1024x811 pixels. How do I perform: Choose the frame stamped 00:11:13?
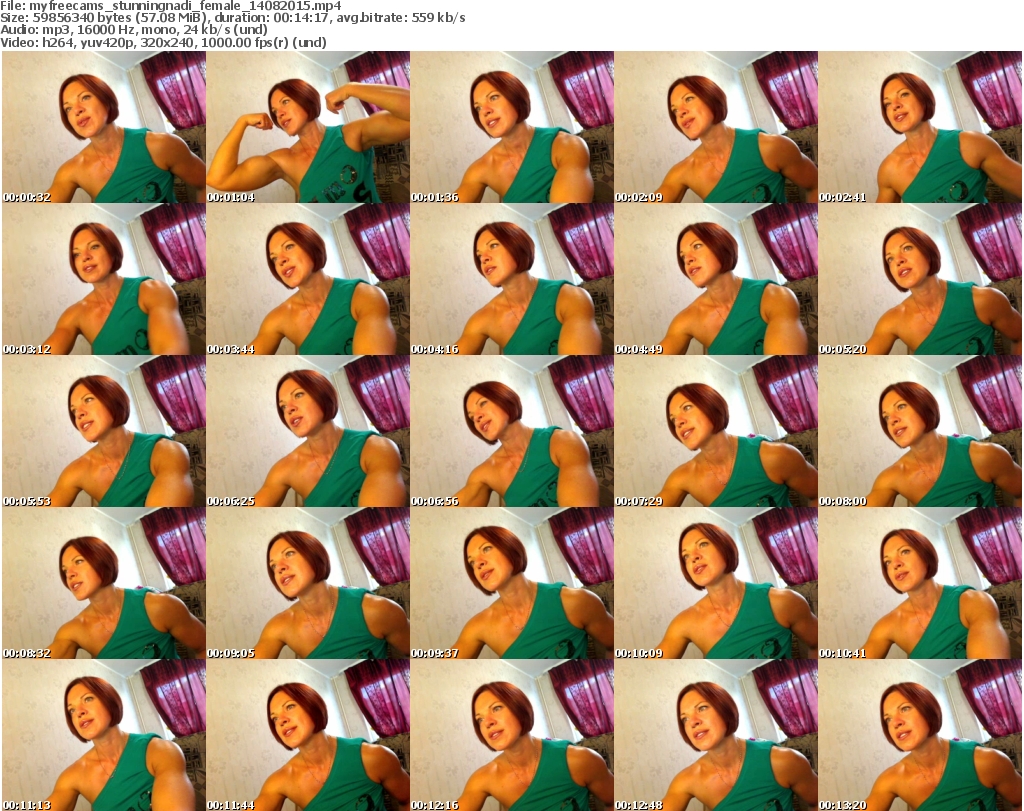[x=104, y=735]
